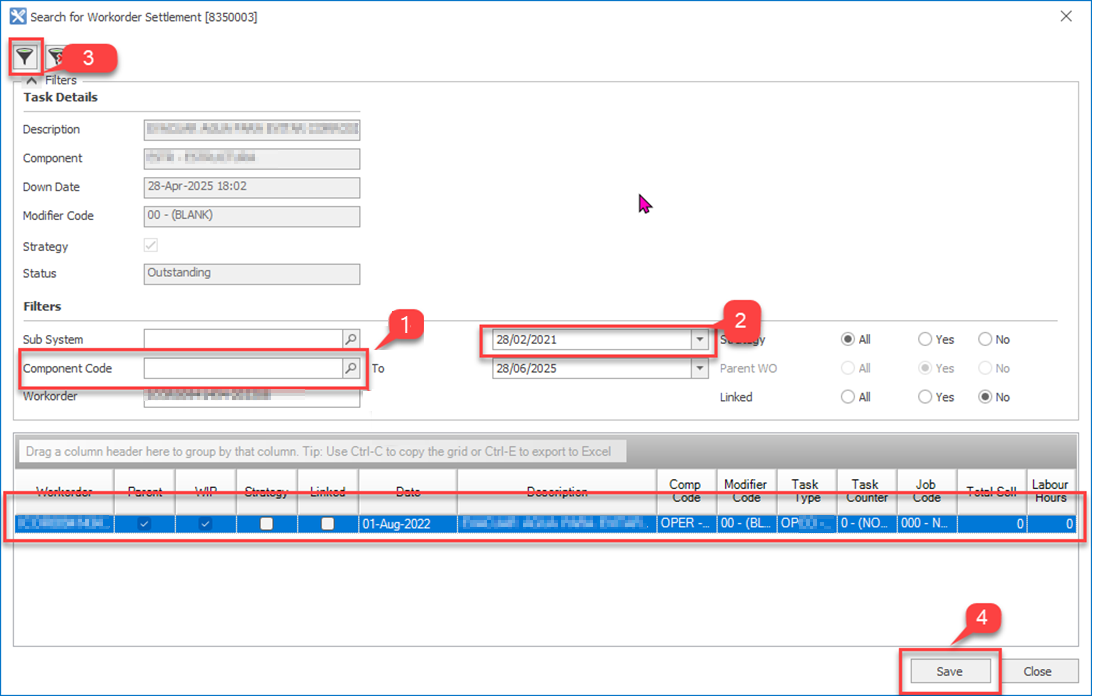The width and height of the screenshot is (1094, 700).
Task: Apply filters with the funnel icon
Action: [x=25, y=57]
